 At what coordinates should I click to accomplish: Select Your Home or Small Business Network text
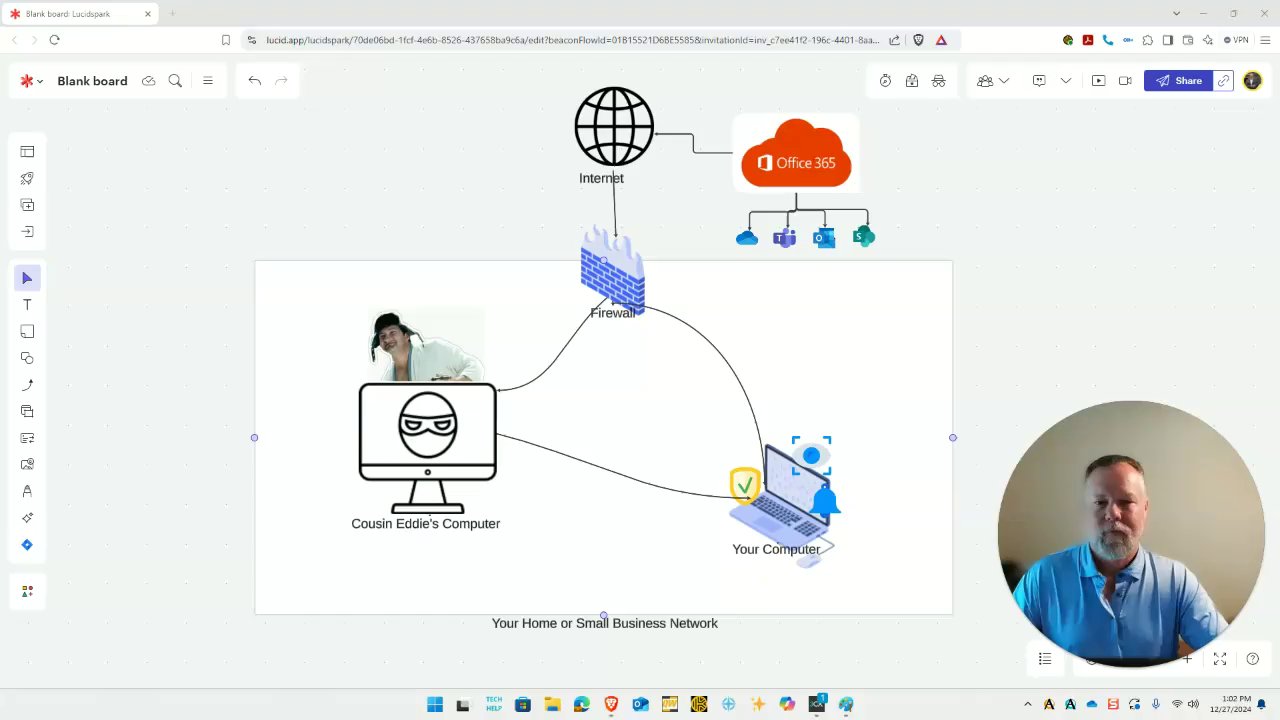(x=605, y=623)
